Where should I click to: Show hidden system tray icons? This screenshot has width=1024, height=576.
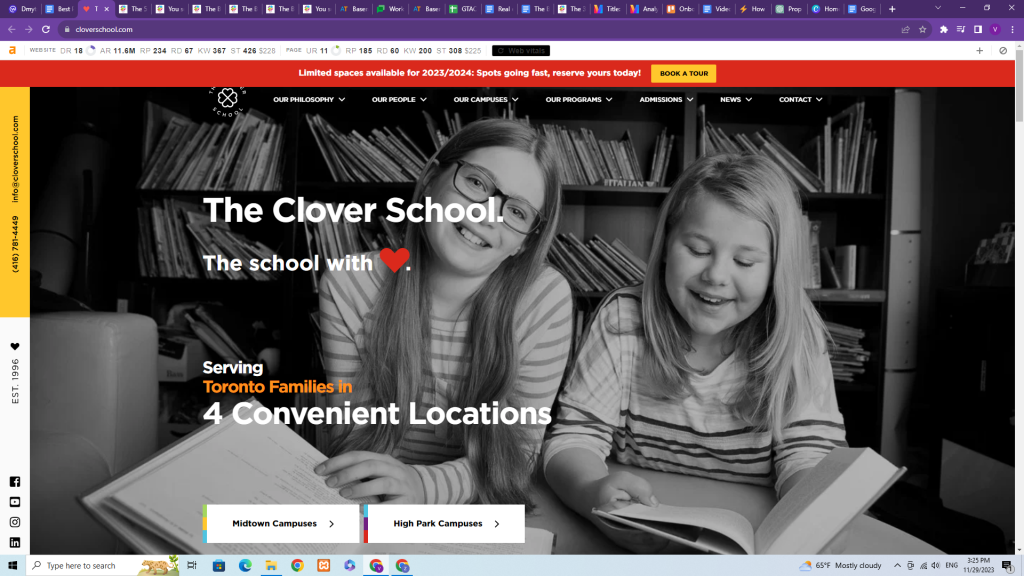(897, 566)
